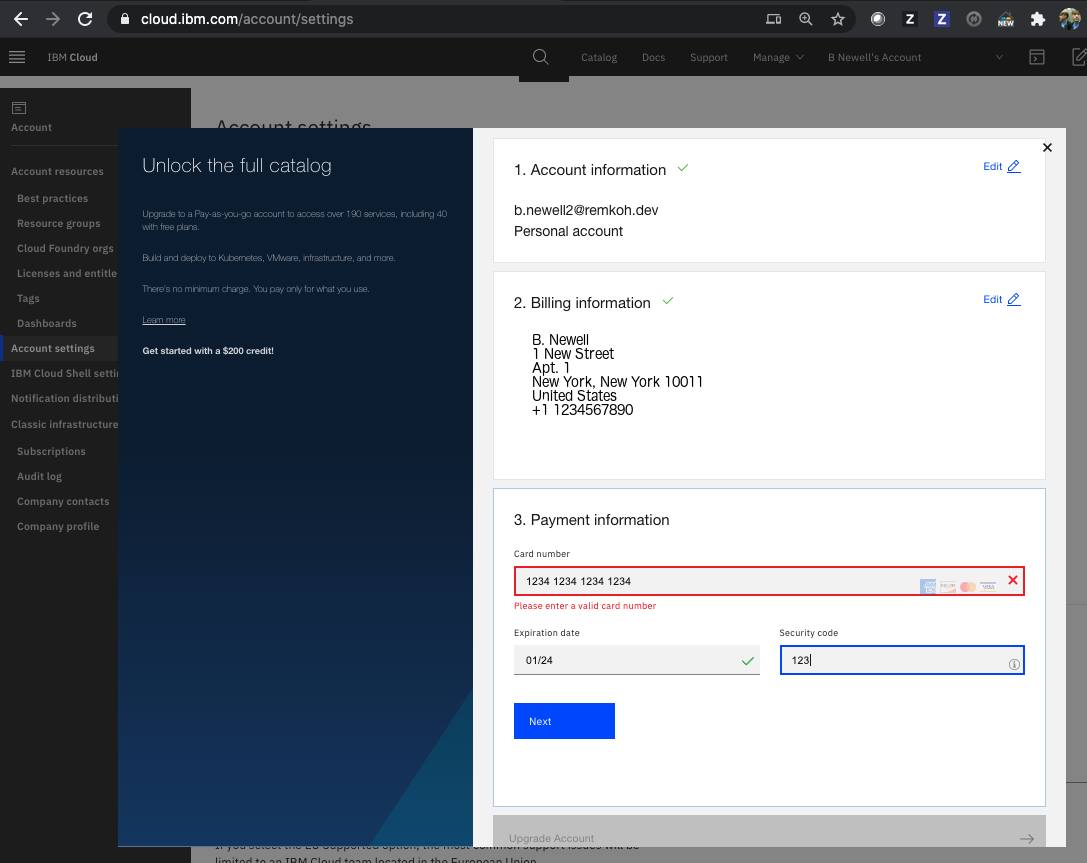Click the blue Next button
Viewport: 1087px width, 863px height.
click(x=564, y=721)
